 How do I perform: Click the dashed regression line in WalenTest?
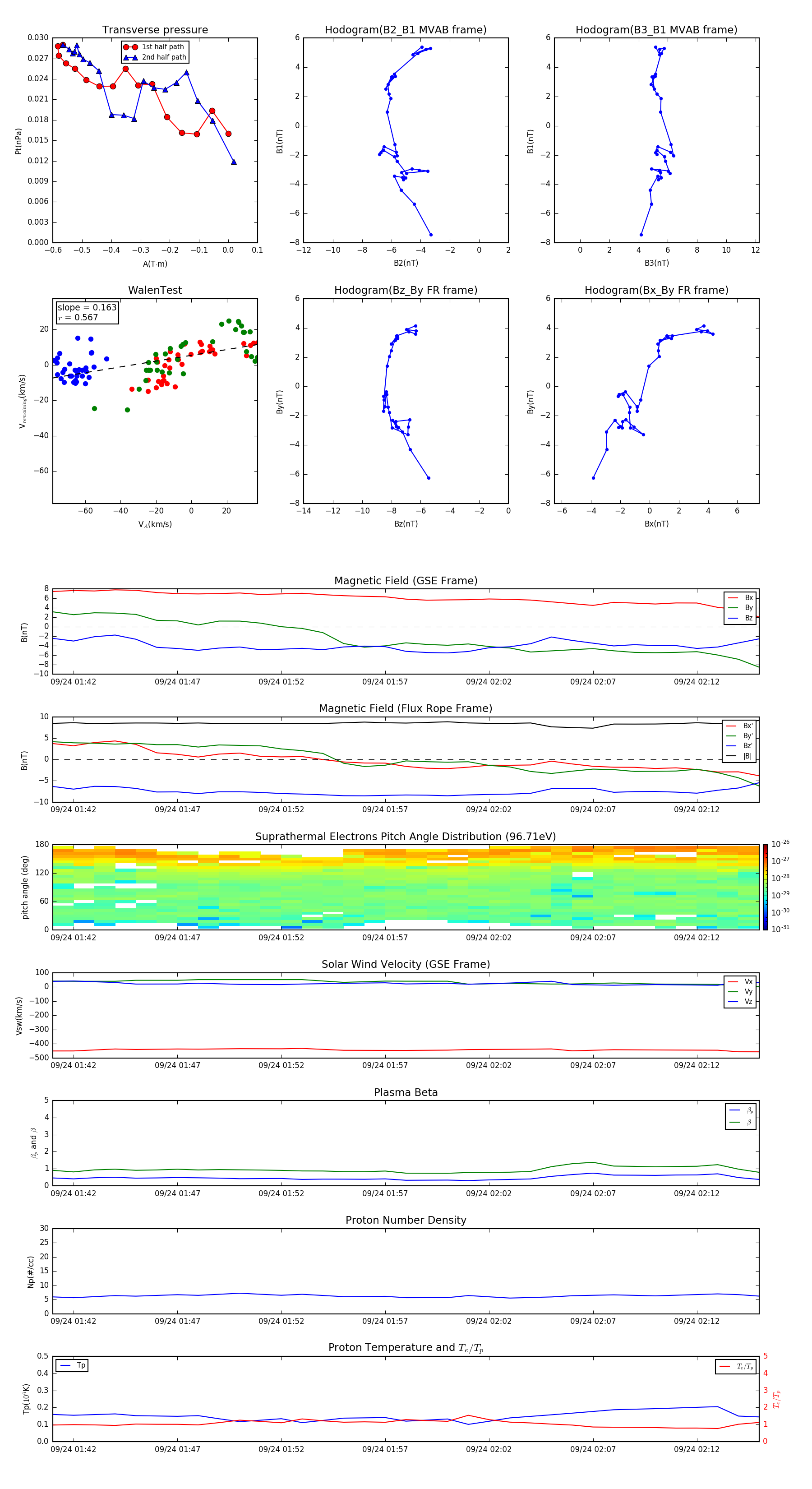pyautogui.click(x=155, y=361)
